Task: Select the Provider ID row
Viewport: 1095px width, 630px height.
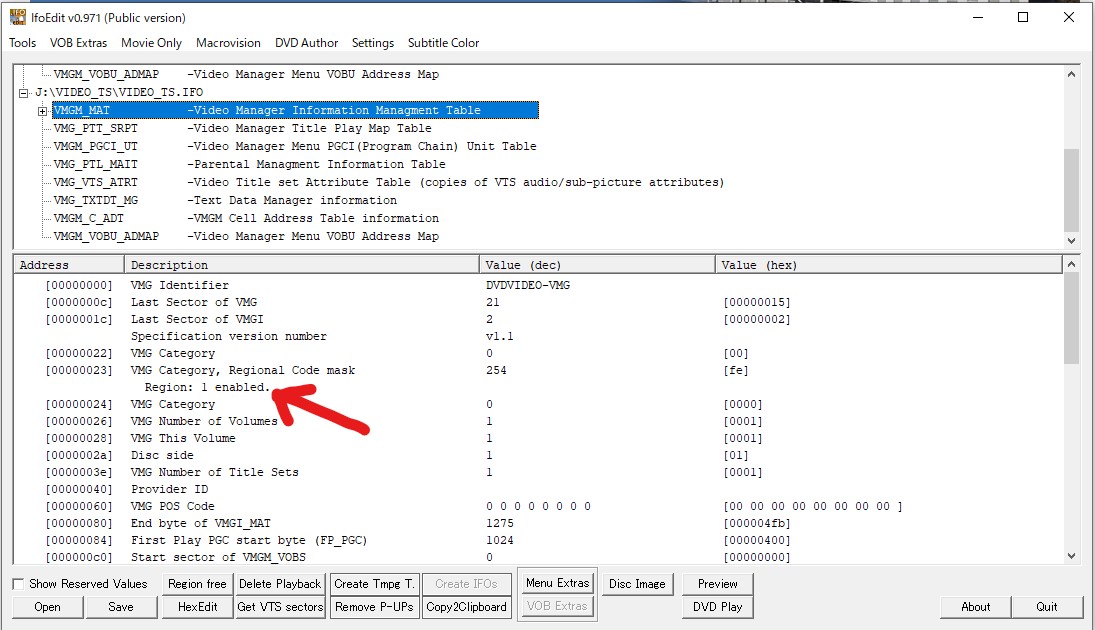Action: [x=538, y=490]
